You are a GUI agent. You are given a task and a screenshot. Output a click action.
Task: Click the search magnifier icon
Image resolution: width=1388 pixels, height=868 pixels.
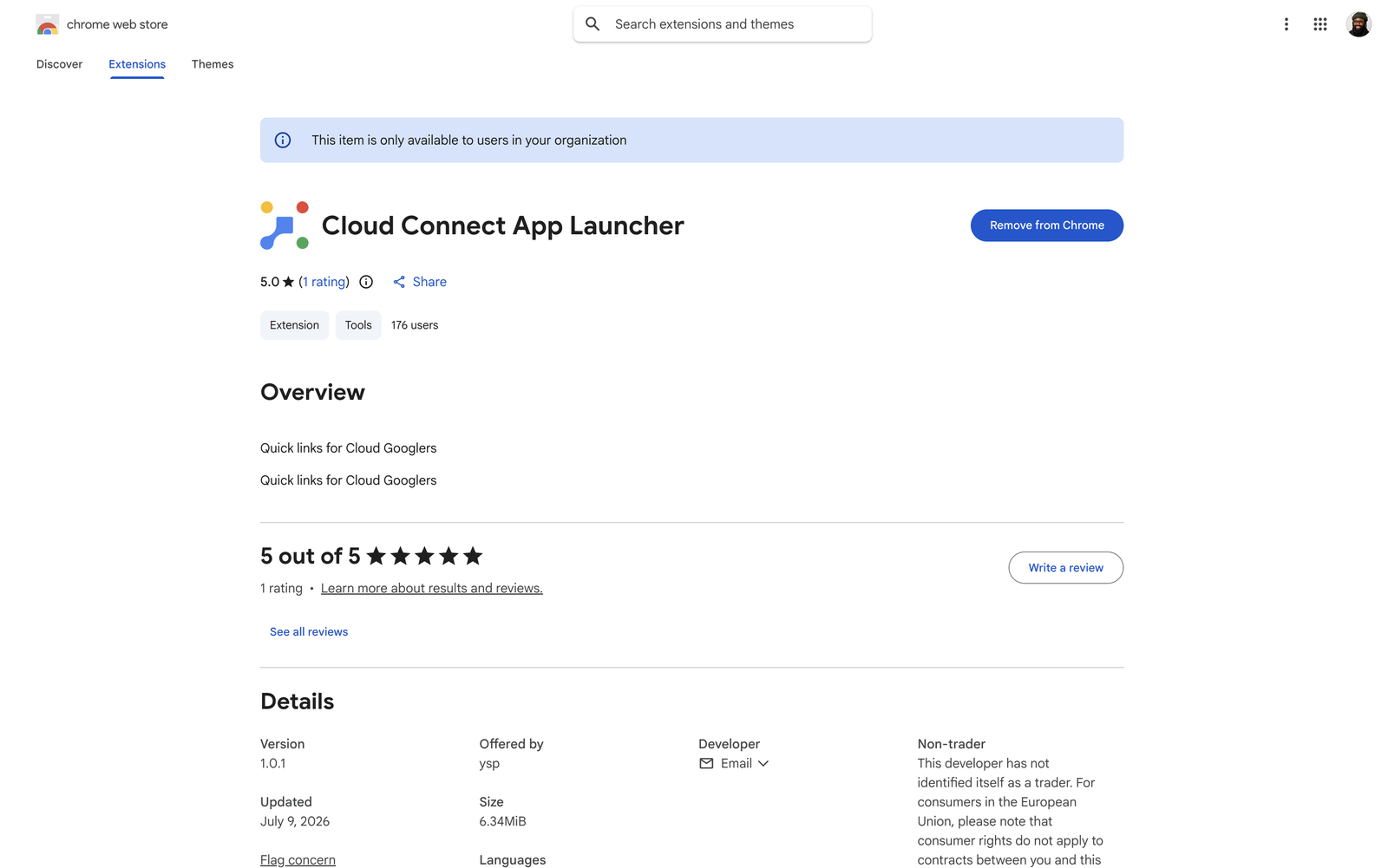click(x=593, y=24)
